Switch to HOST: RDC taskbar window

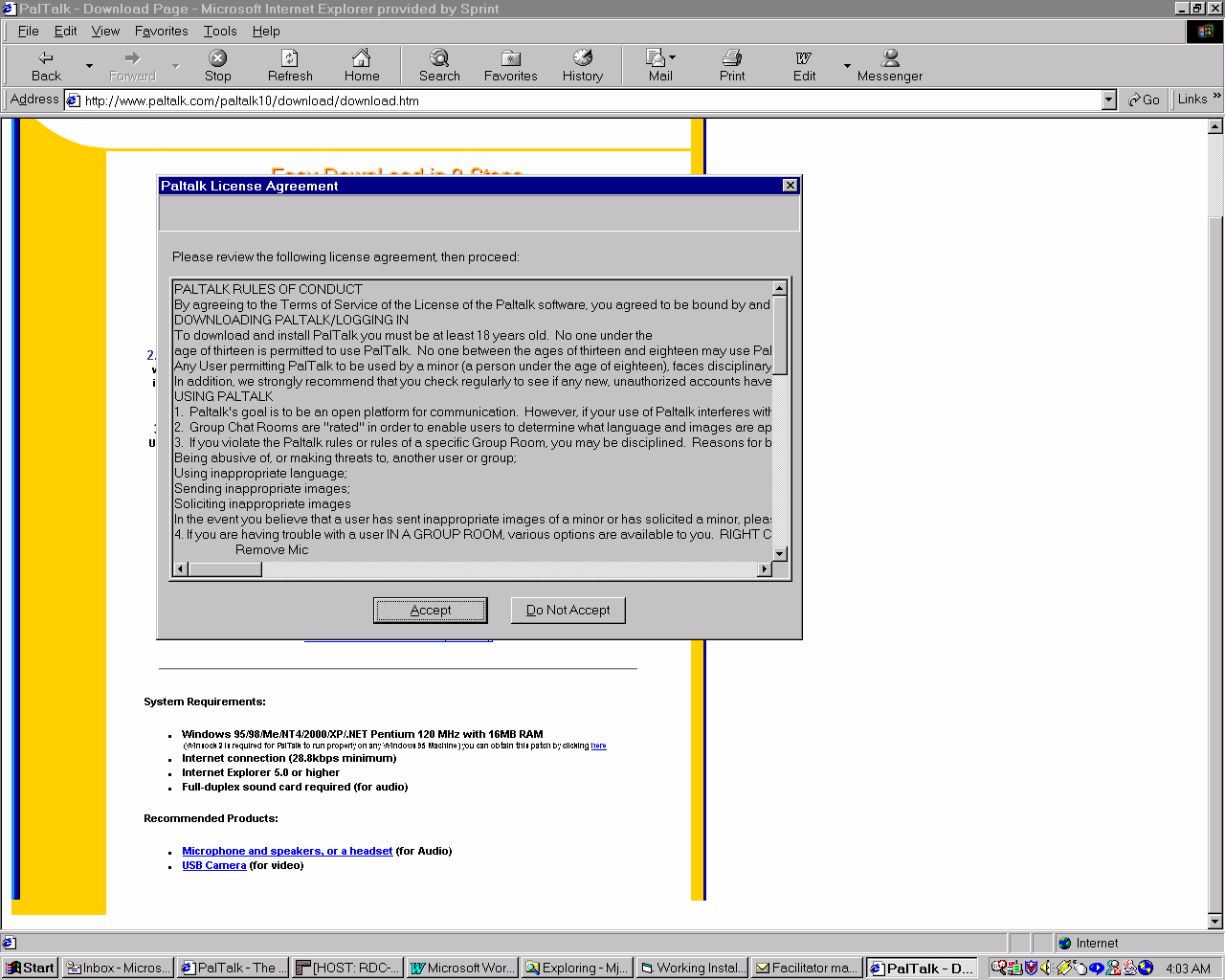(x=347, y=968)
